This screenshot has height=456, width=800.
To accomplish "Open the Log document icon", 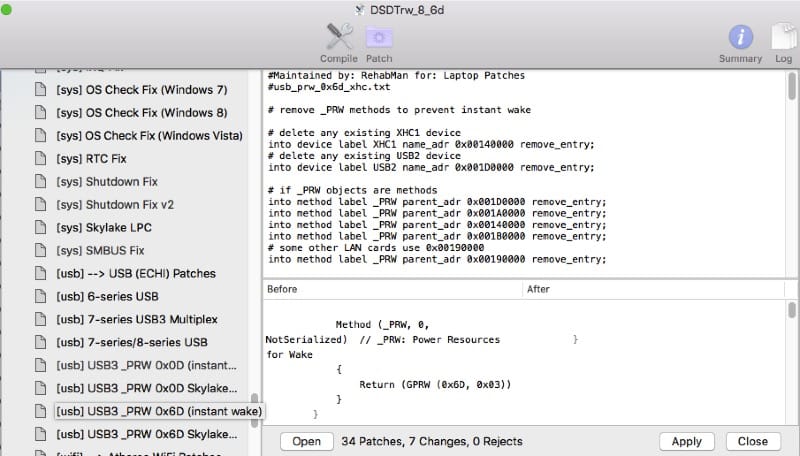I will pyautogui.click(x=781, y=37).
